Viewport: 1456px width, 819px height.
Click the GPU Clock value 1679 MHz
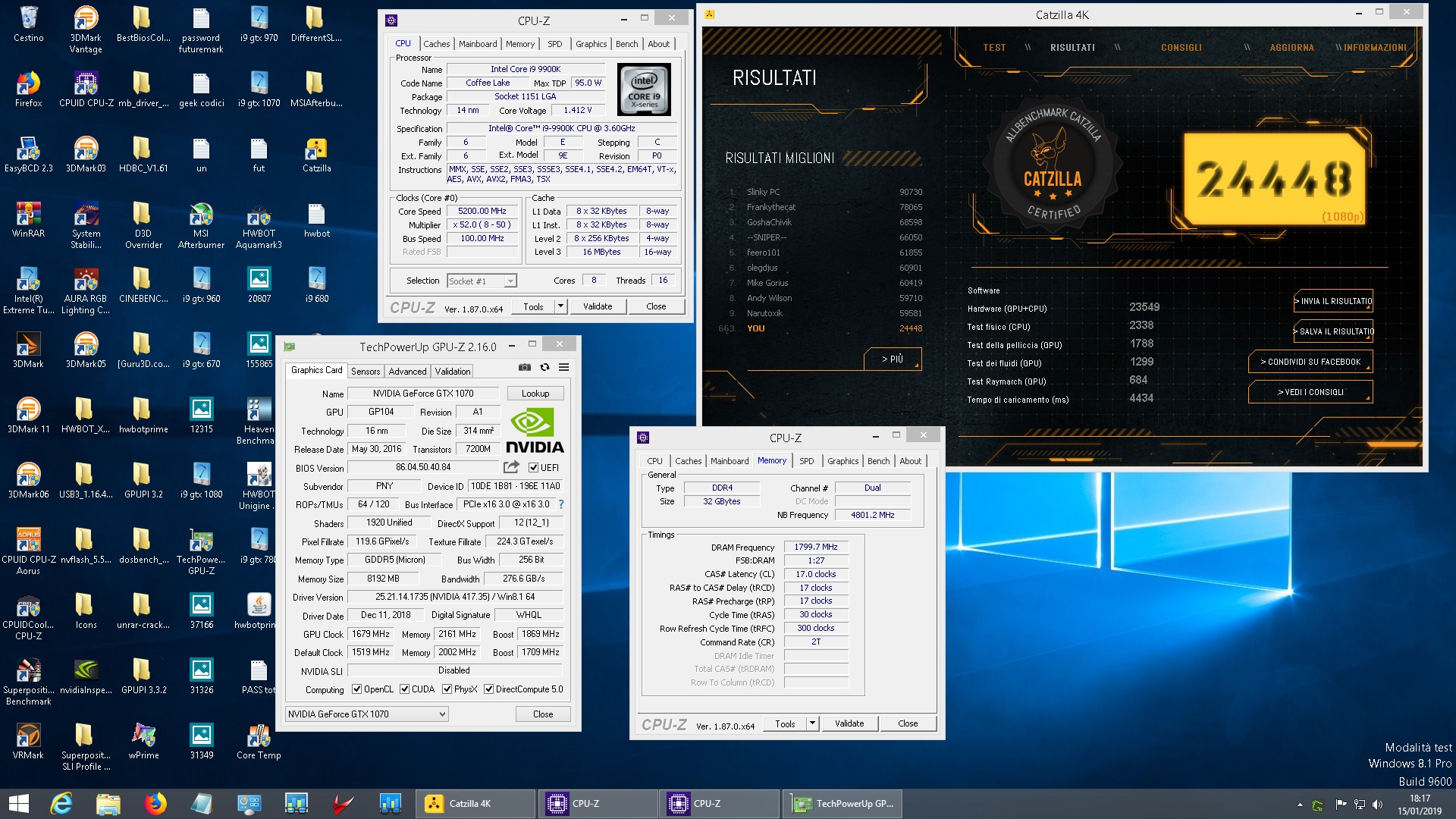click(x=371, y=634)
